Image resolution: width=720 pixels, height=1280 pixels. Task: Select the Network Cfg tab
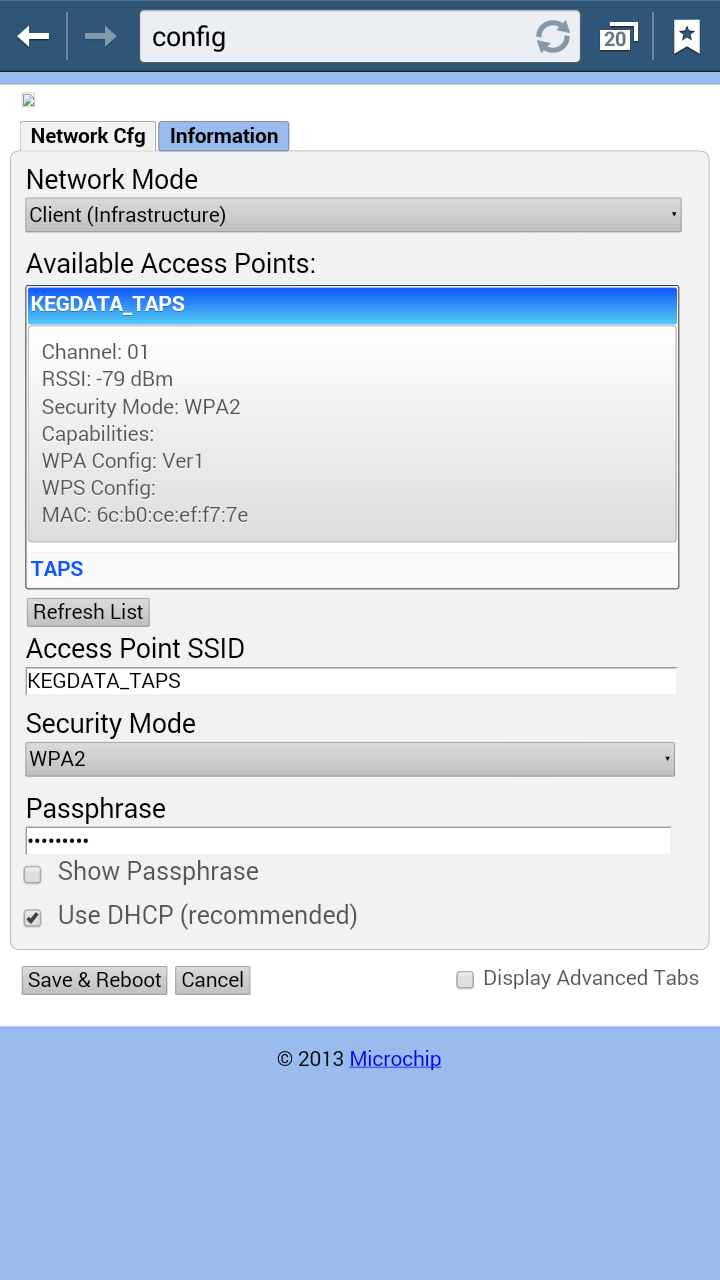point(88,136)
